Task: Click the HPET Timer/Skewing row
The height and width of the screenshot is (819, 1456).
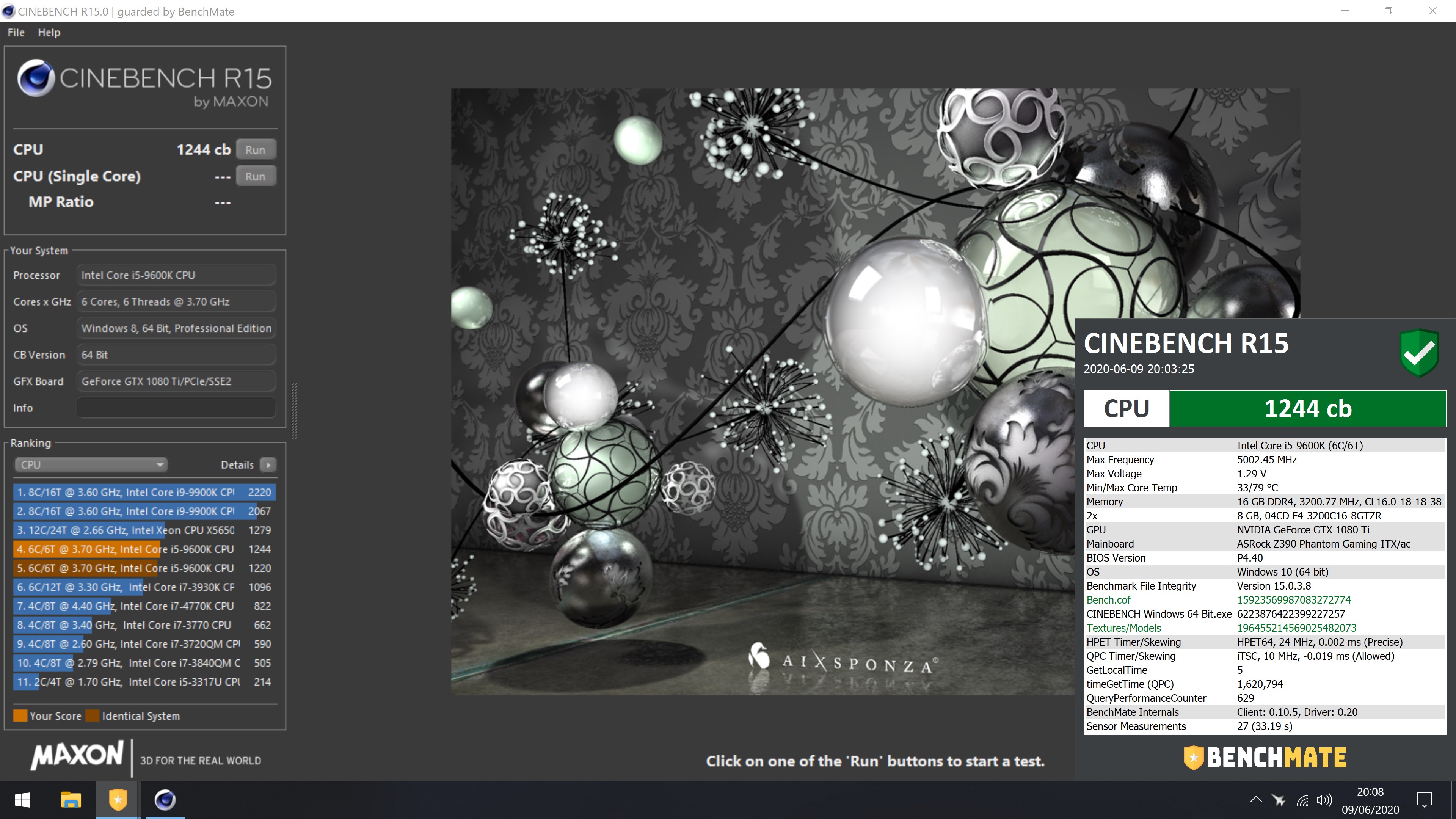Action: coord(1265,642)
